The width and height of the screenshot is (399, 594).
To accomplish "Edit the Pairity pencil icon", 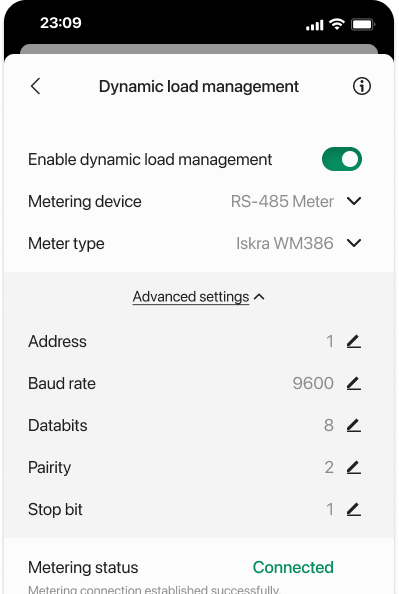I will pyautogui.click(x=354, y=467).
